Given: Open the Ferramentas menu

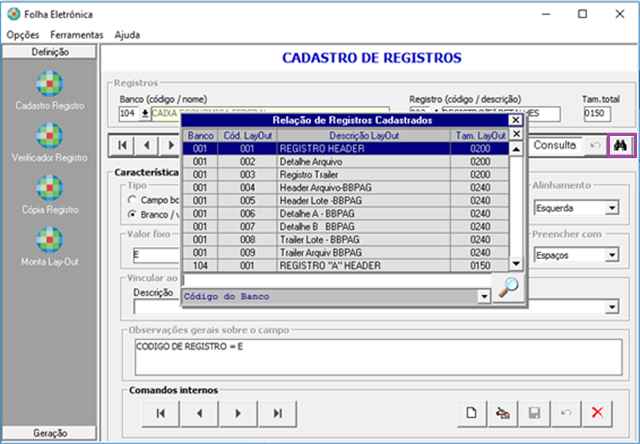Looking at the screenshot, I should tap(77, 35).
